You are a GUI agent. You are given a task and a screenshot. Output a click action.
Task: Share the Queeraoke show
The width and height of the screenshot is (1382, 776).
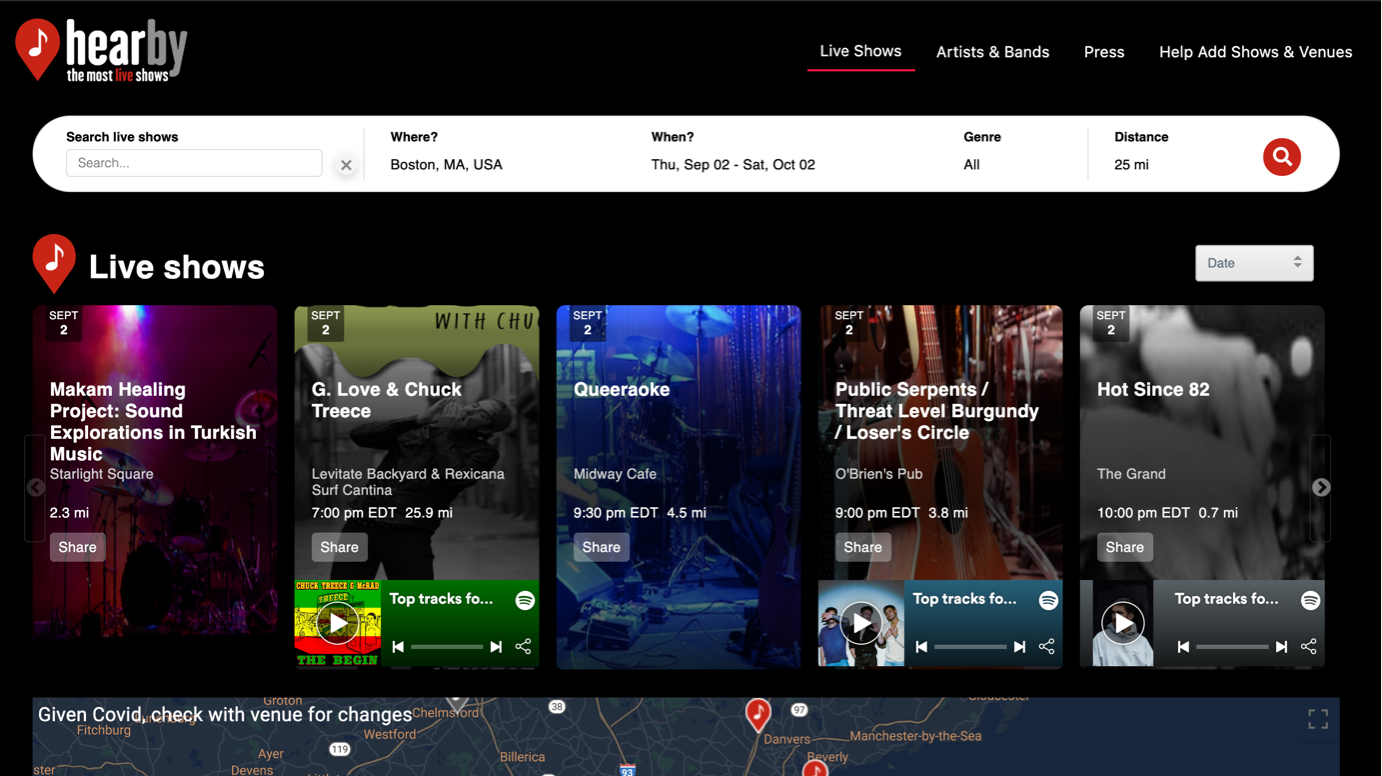click(601, 547)
